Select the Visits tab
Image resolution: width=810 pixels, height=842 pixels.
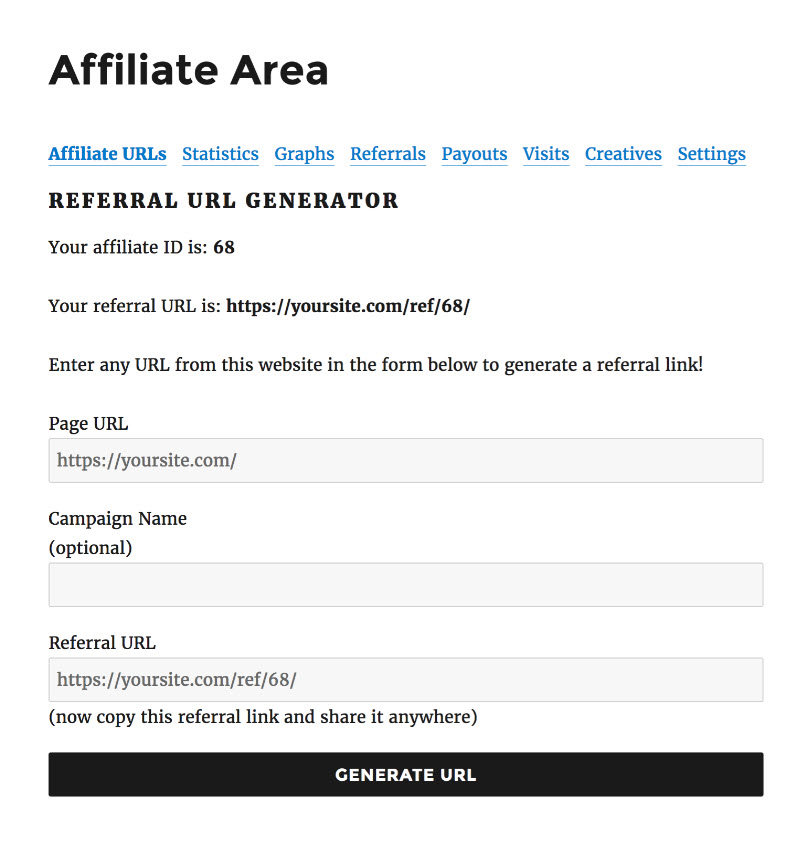[546, 154]
